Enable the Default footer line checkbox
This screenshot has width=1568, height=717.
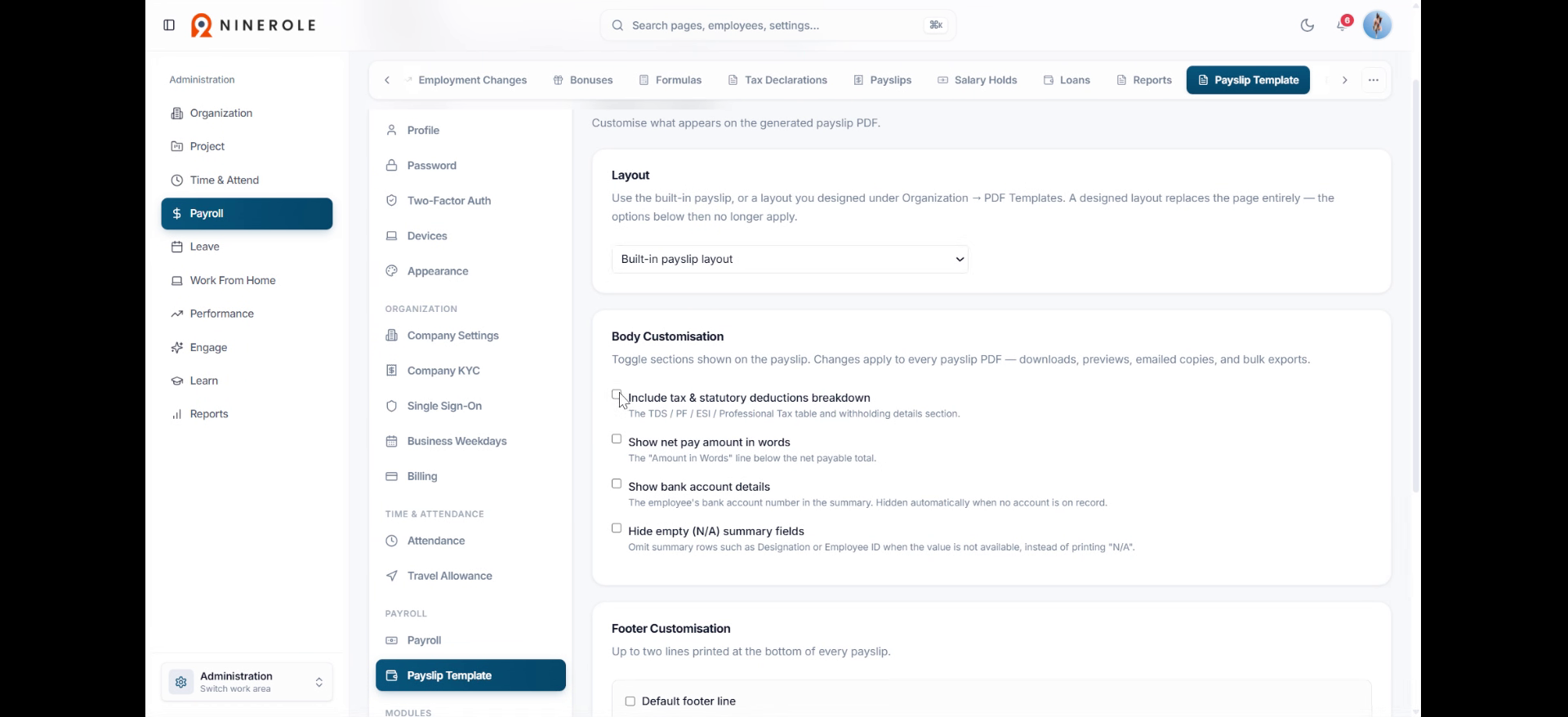[630, 701]
